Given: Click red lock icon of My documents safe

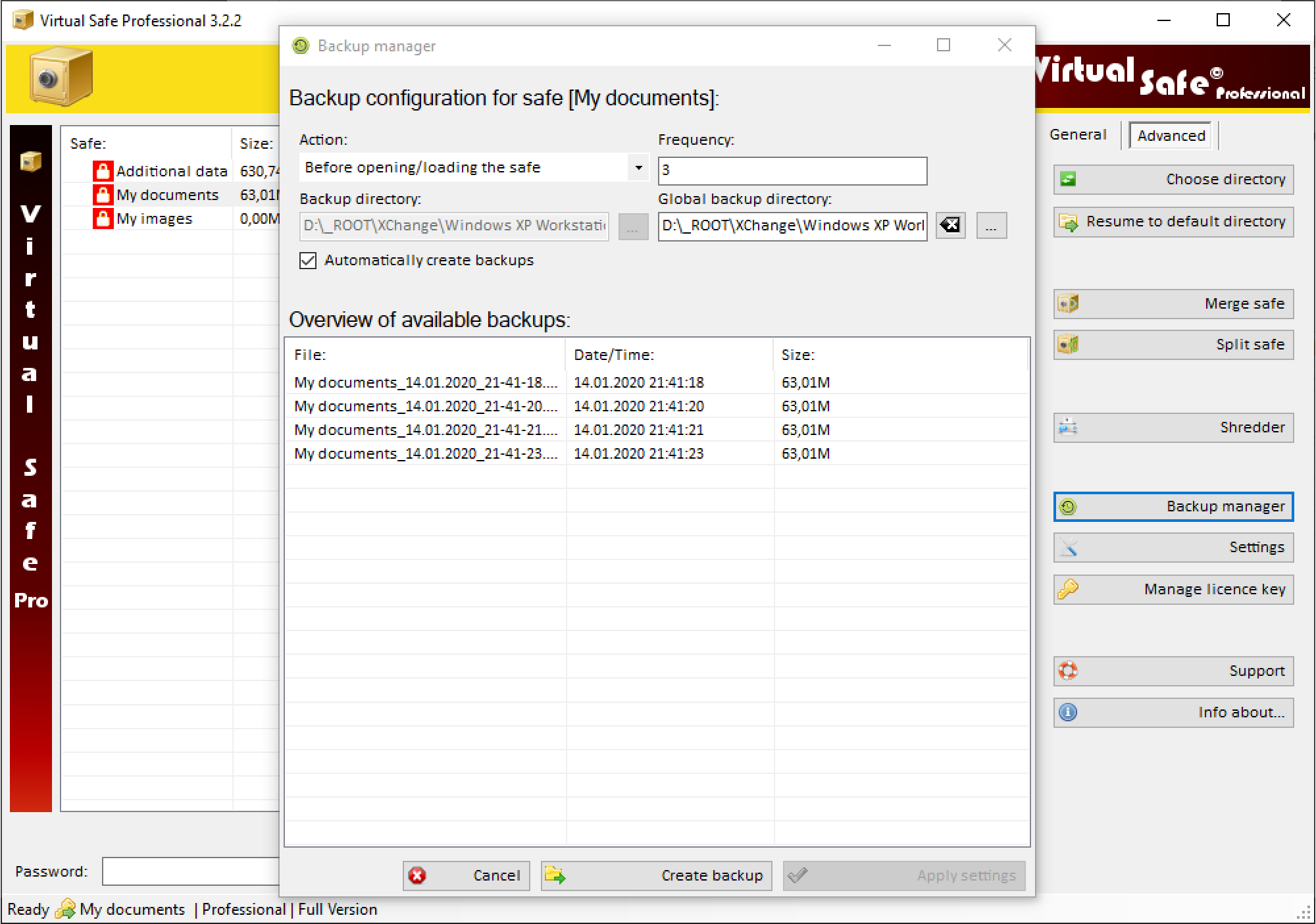Looking at the screenshot, I should 103,195.
